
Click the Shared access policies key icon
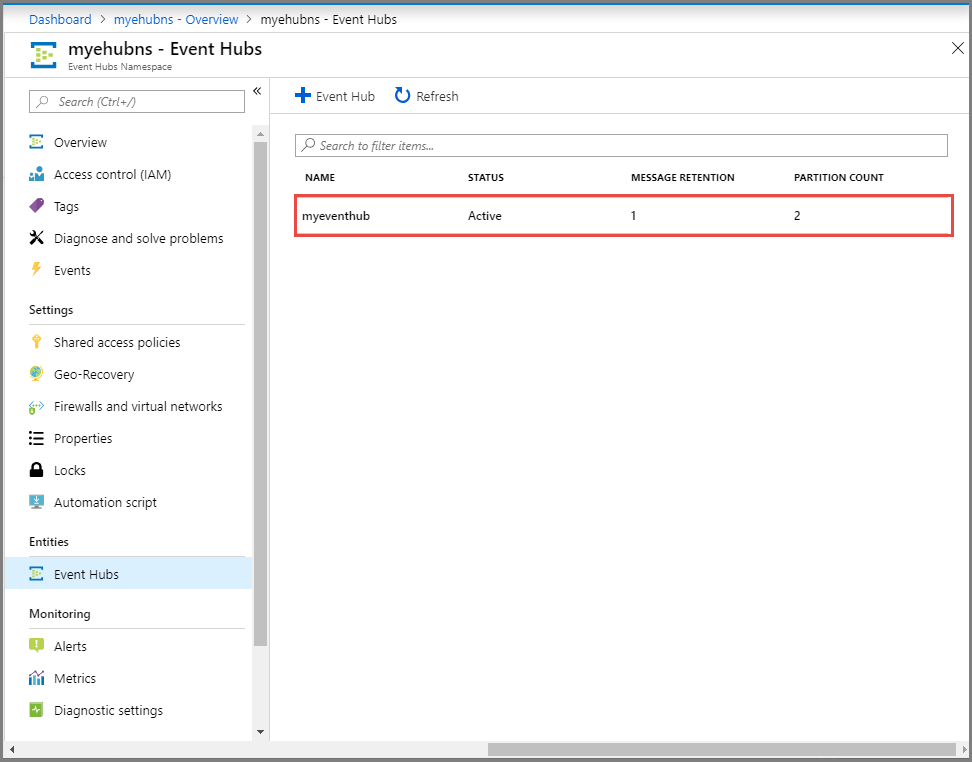coord(37,342)
